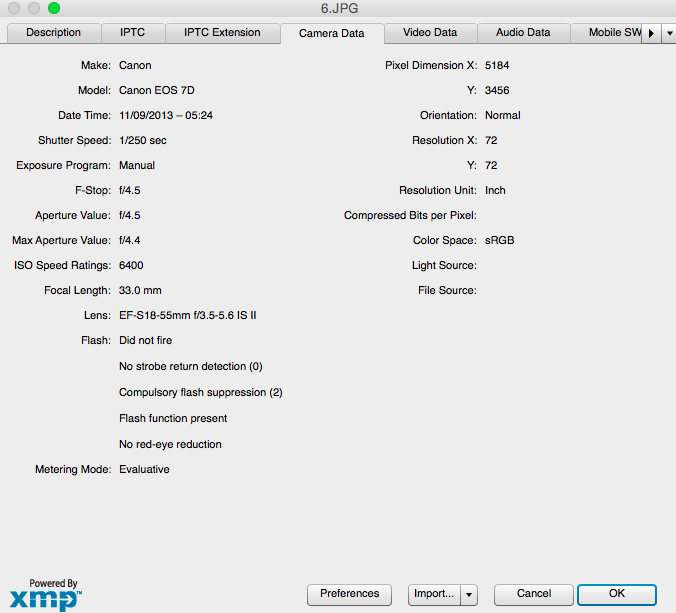
Task: Click the Exposure Program value Manual
Action: [137, 166]
